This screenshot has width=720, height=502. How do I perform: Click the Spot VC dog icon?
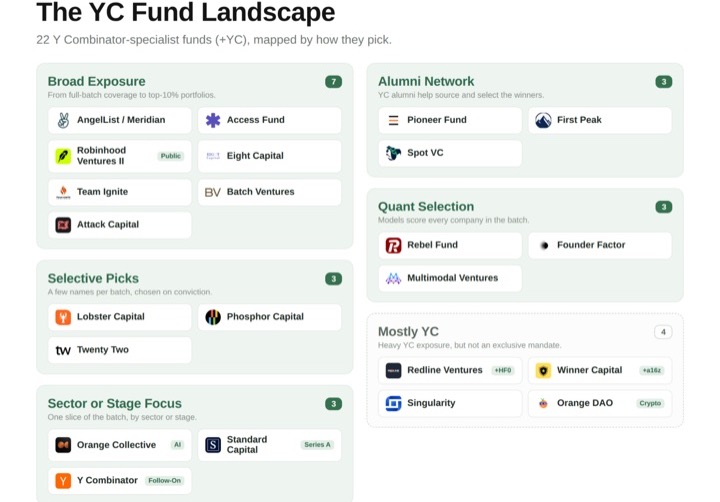[394, 153]
